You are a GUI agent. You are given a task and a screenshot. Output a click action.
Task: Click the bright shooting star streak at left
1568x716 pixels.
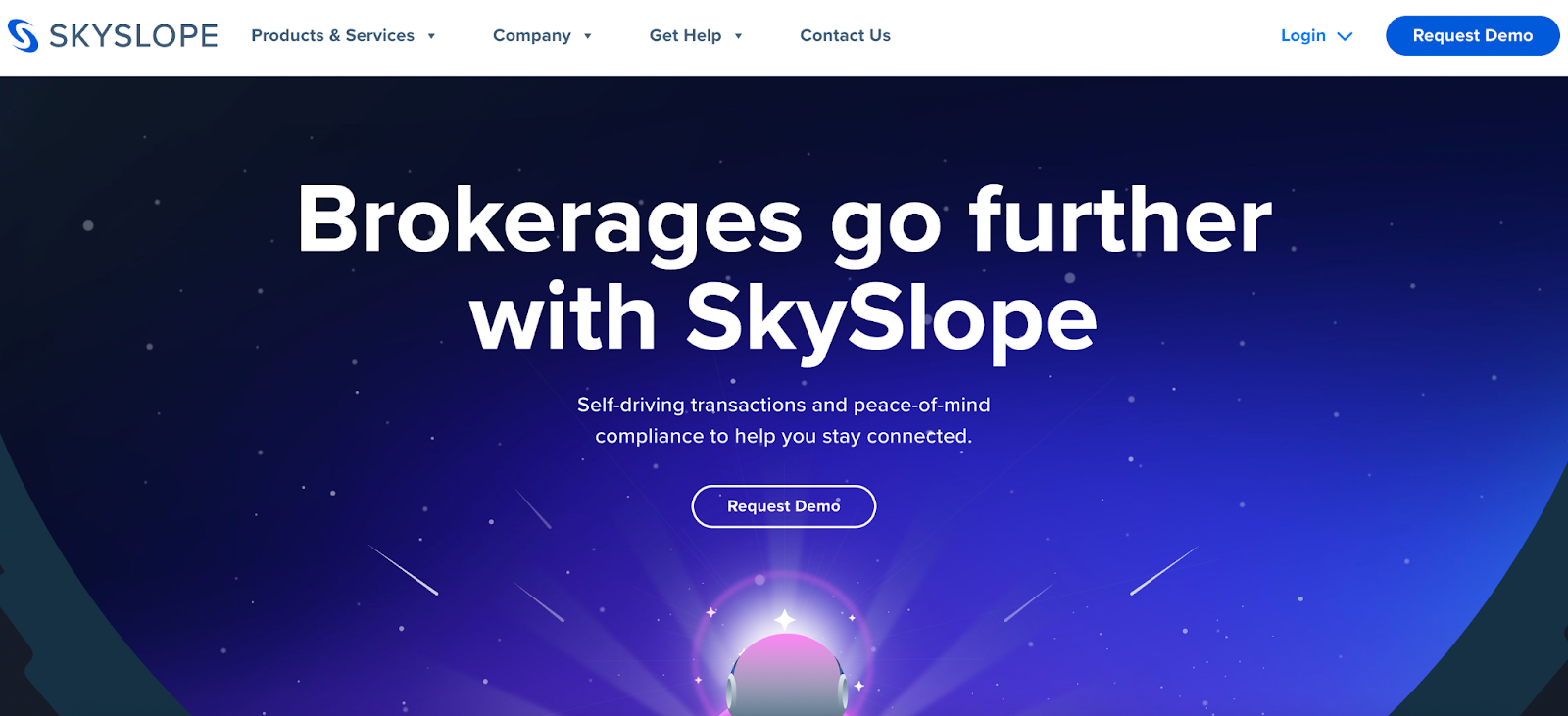403,570
